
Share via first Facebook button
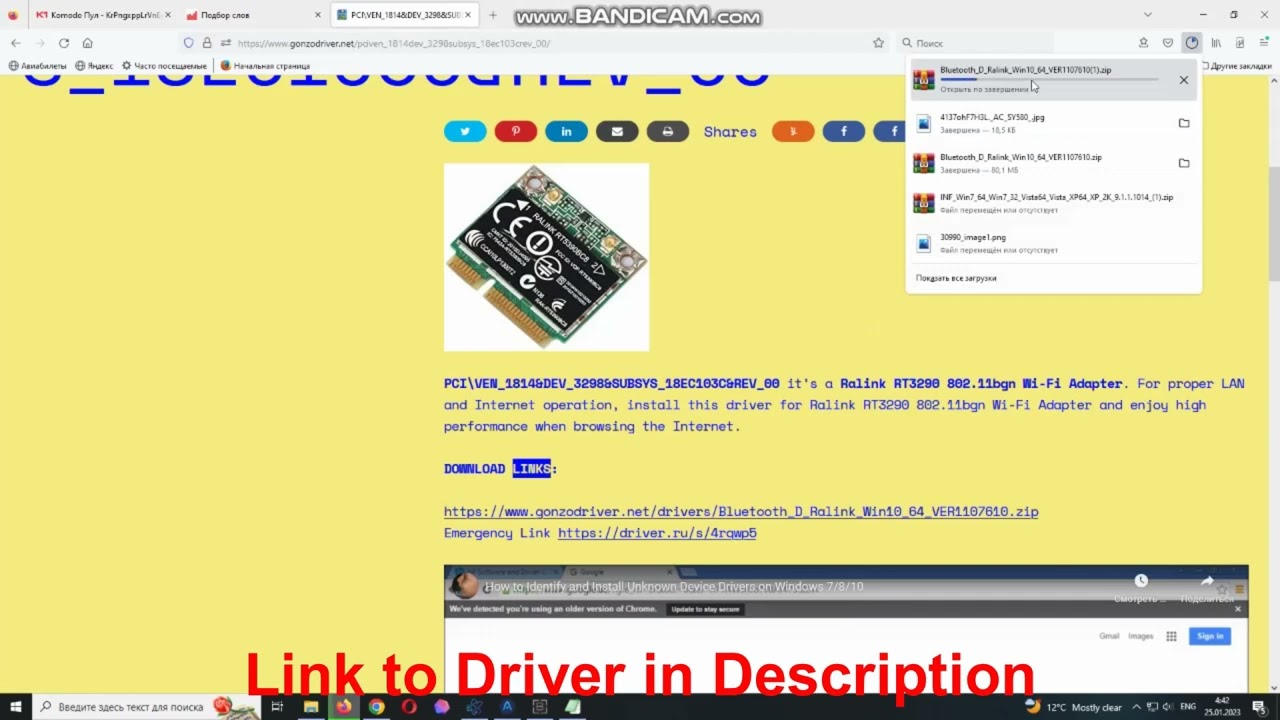pyautogui.click(x=844, y=131)
